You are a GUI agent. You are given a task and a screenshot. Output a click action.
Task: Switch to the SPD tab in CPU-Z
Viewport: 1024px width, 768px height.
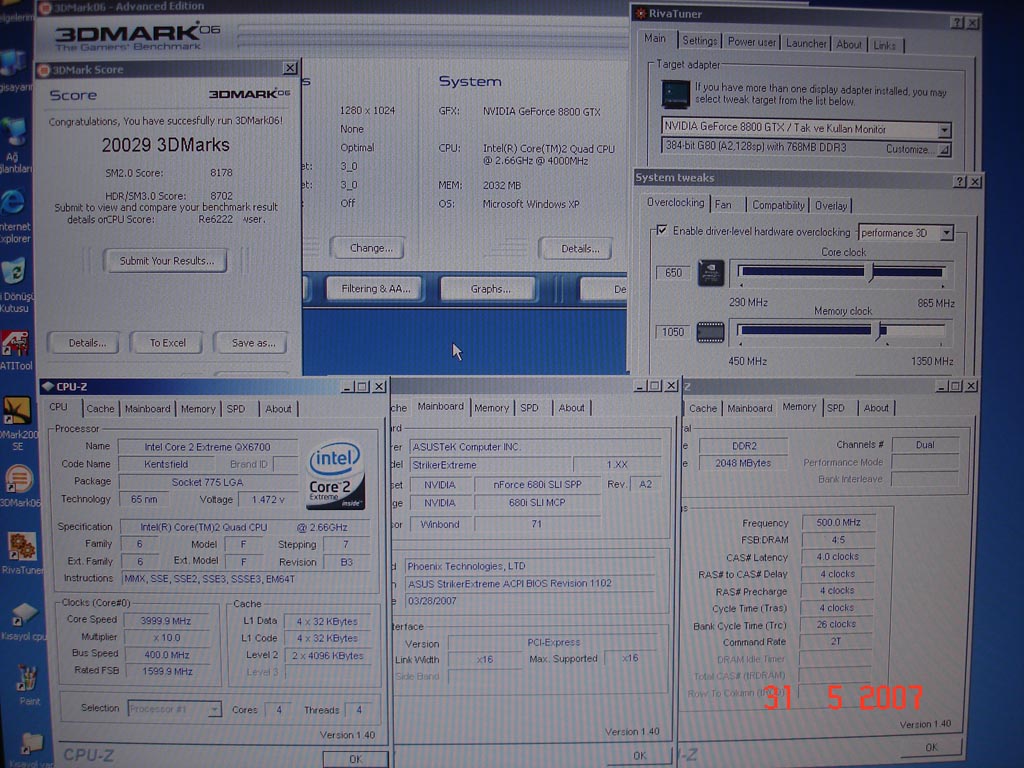click(236, 408)
